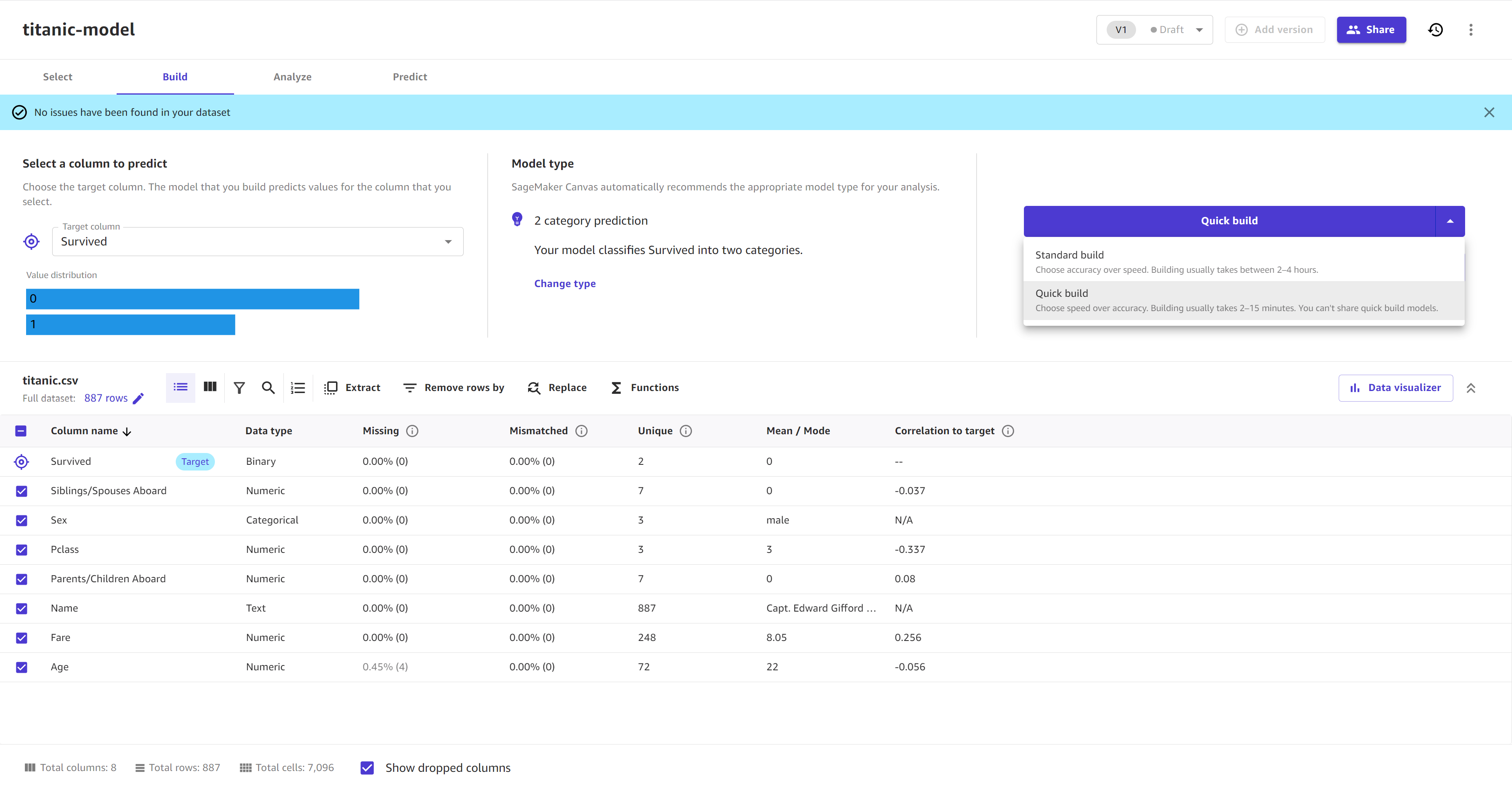This screenshot has height=791, width=1512.
Task: Click the dataset row count edit pencil
Action: tap(140, 398)
